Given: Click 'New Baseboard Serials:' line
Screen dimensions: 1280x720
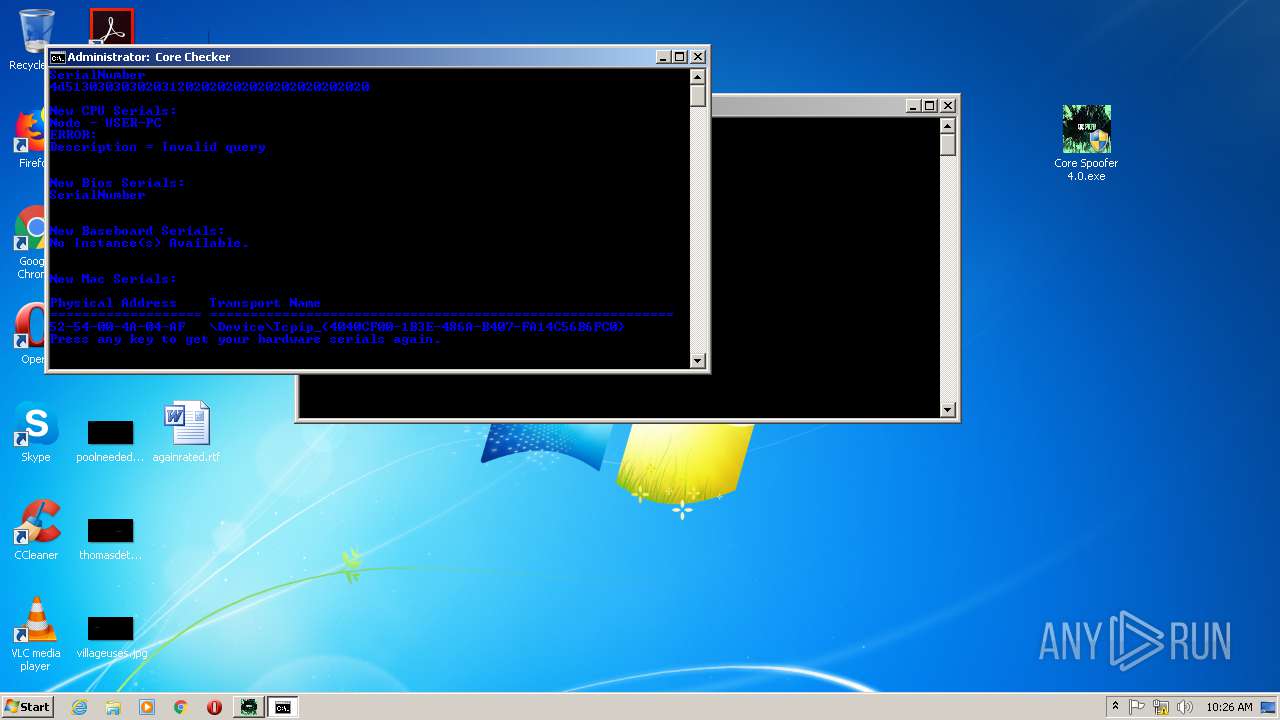Looking at the screenshot, I should point(137,231).
